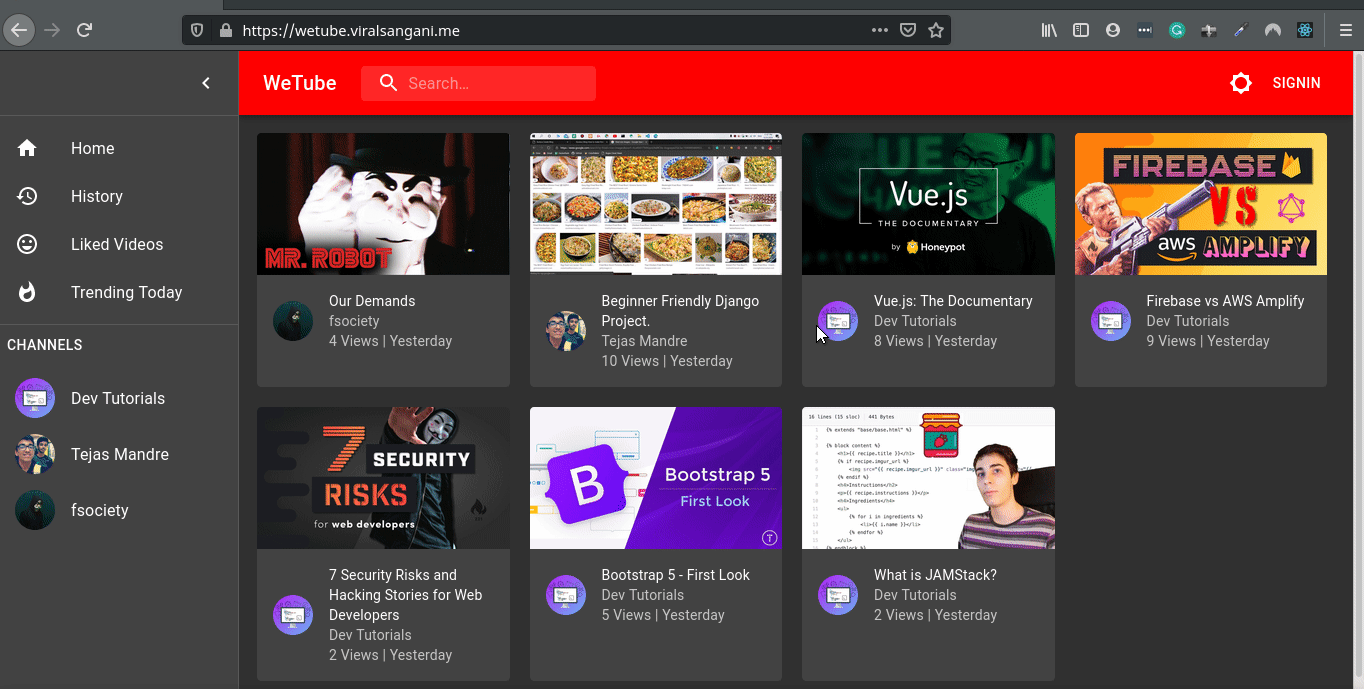
Task: Click channel avatar on JAMStack card
Action: pyautogui.click(x=838, y=595)
